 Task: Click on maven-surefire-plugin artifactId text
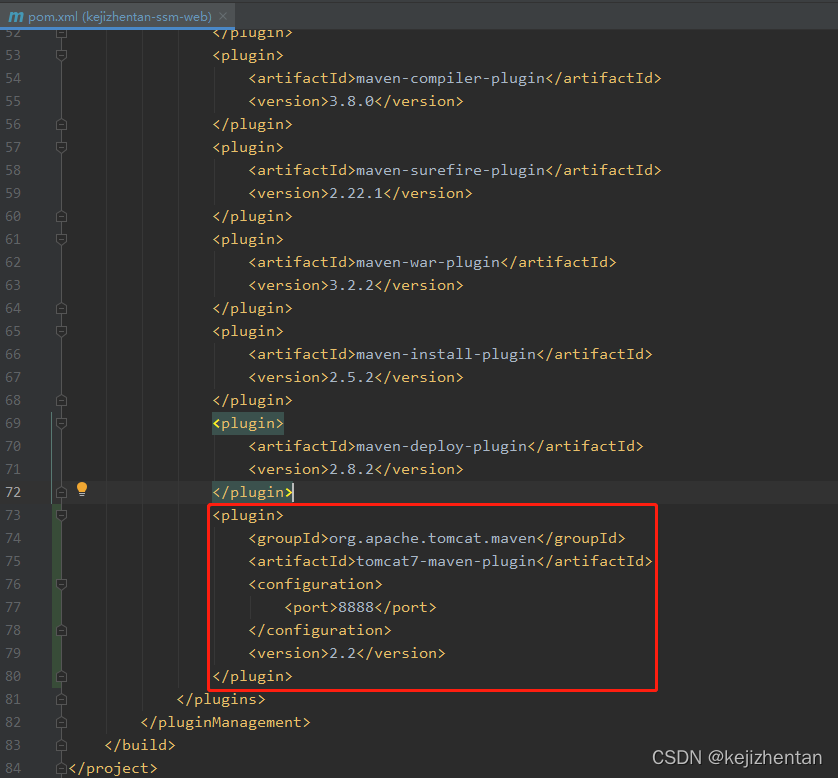(450, 170)
